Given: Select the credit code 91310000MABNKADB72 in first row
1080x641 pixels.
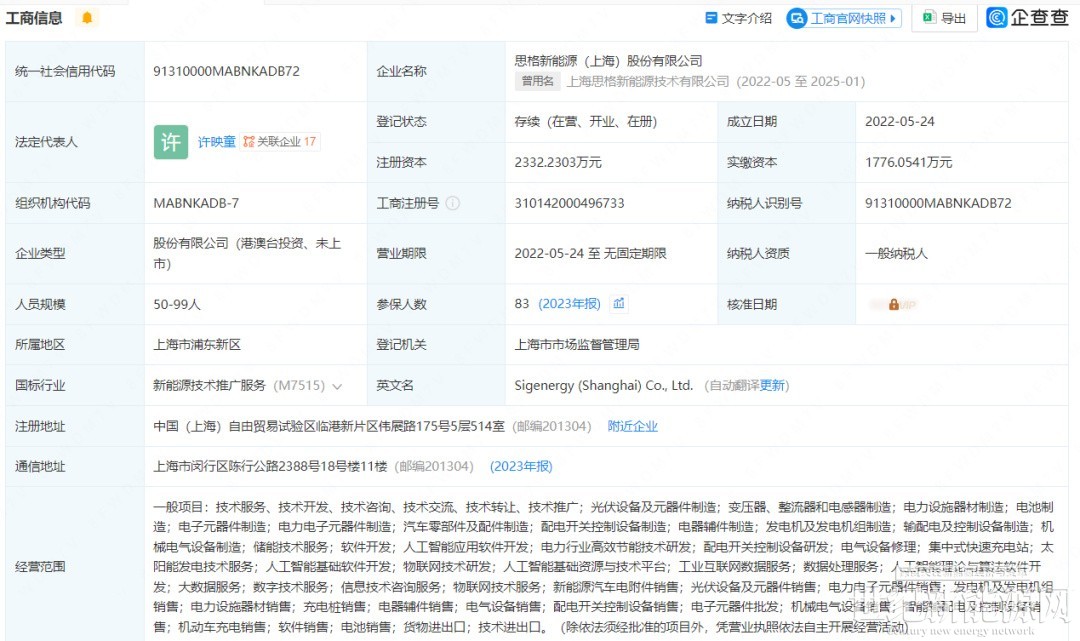Looking at the screenshot, I should pyautogui.click(x=227, y=71).
